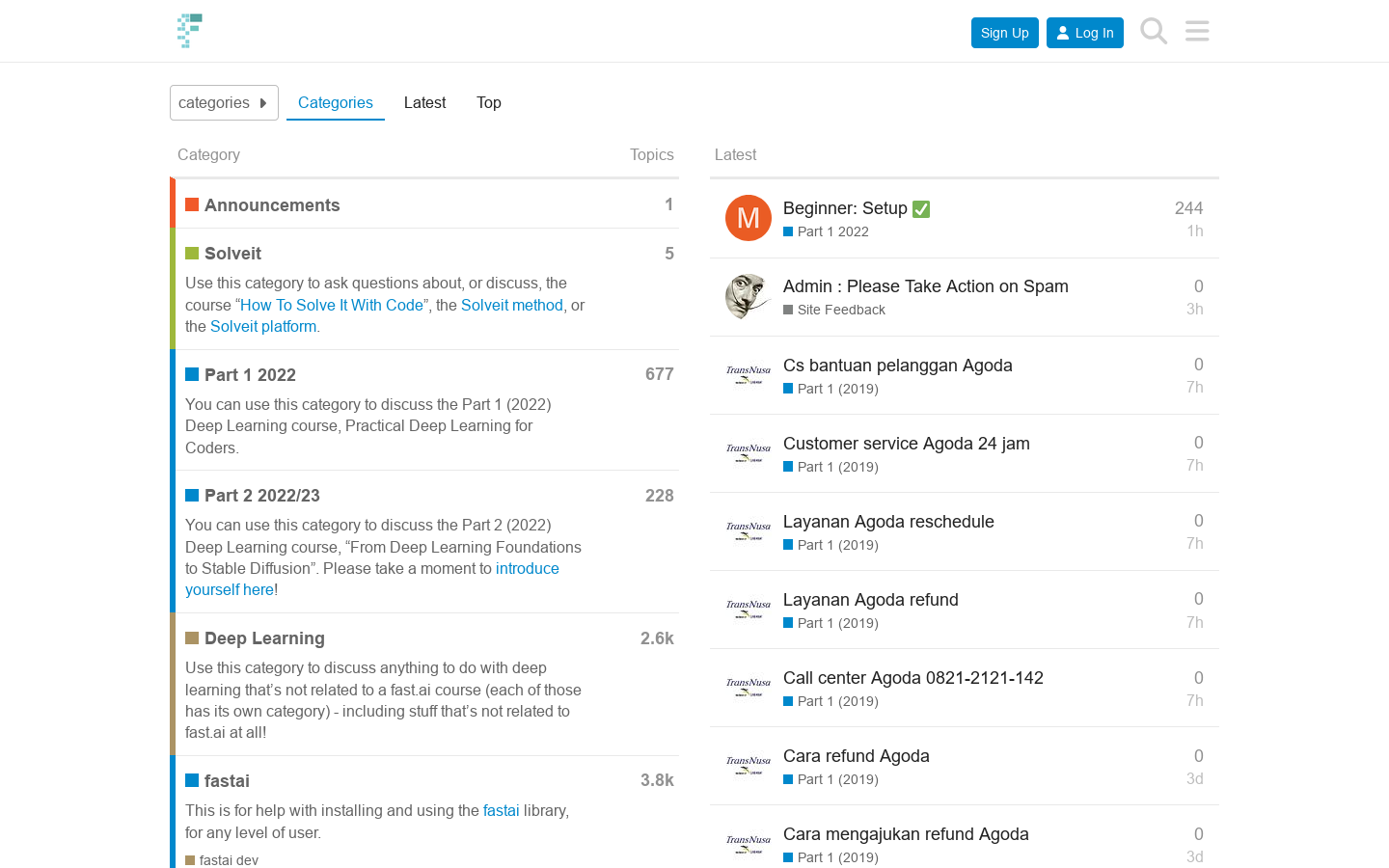Click the 677 topics count for Part 1 2022
Screen dimensions: 1389x868
coord(660,374)
